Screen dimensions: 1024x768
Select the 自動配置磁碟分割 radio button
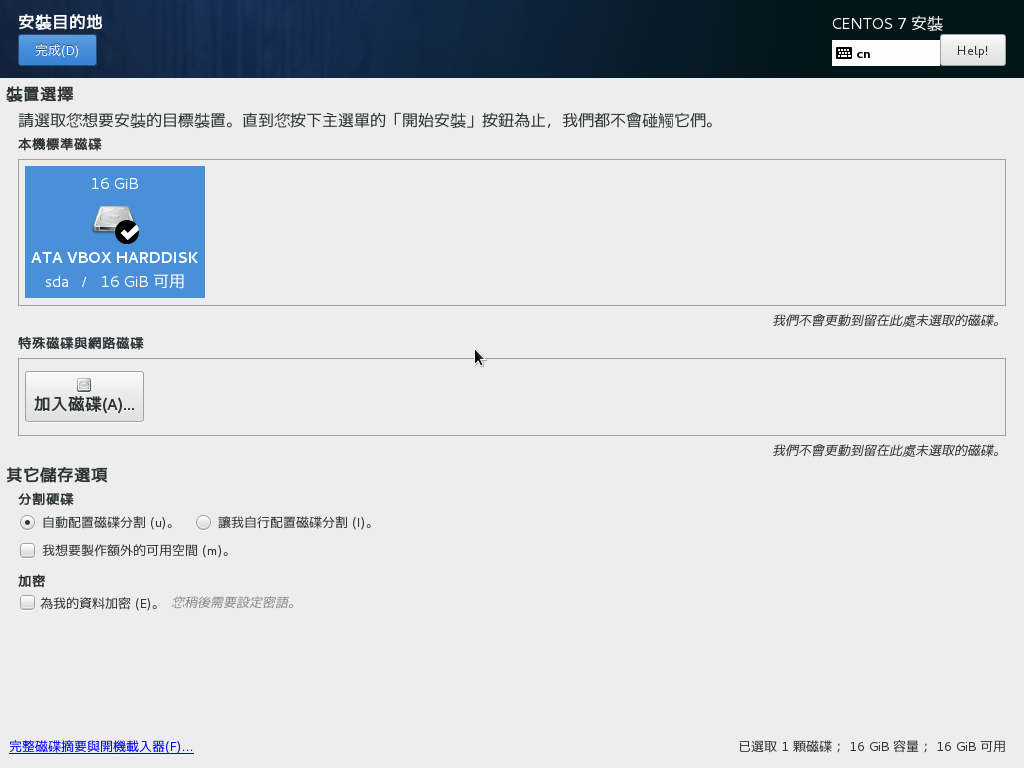point(27,522)
